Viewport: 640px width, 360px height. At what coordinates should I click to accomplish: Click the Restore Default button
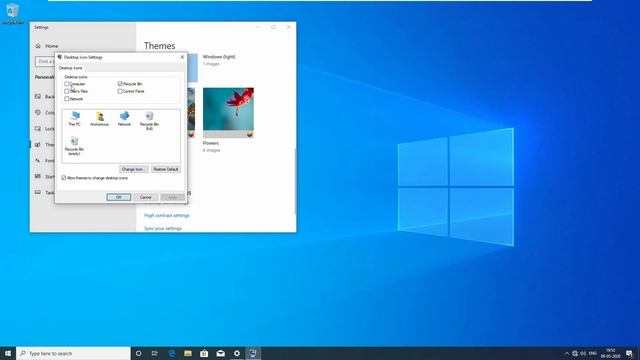(x=165, y=169)
